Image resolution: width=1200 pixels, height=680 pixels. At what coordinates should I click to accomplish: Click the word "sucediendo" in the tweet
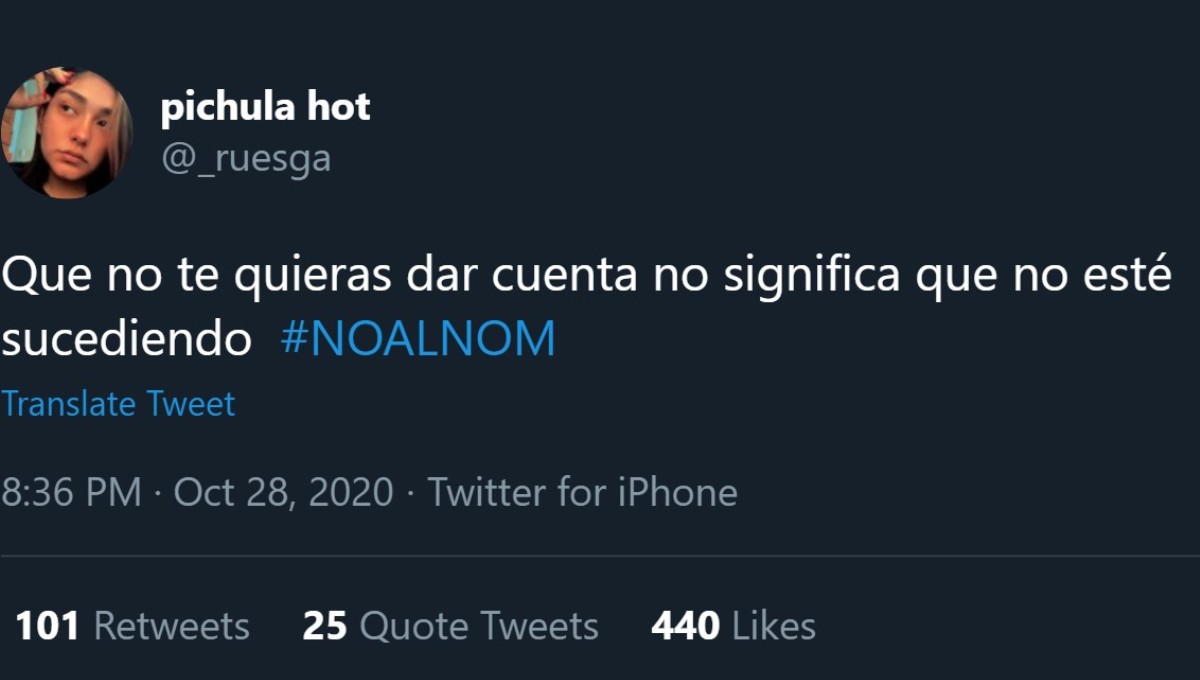click(126, 340)
